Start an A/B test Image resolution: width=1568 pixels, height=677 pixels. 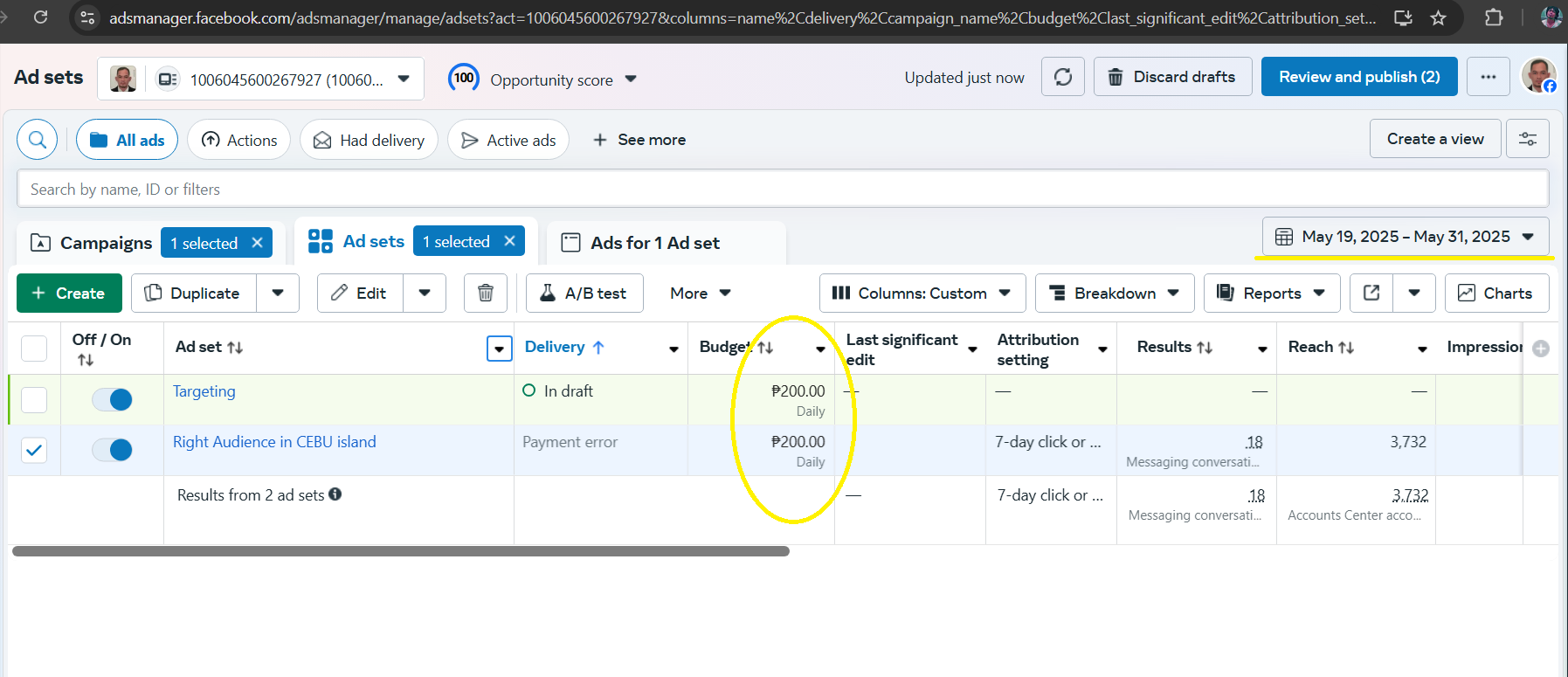[584, 294]
